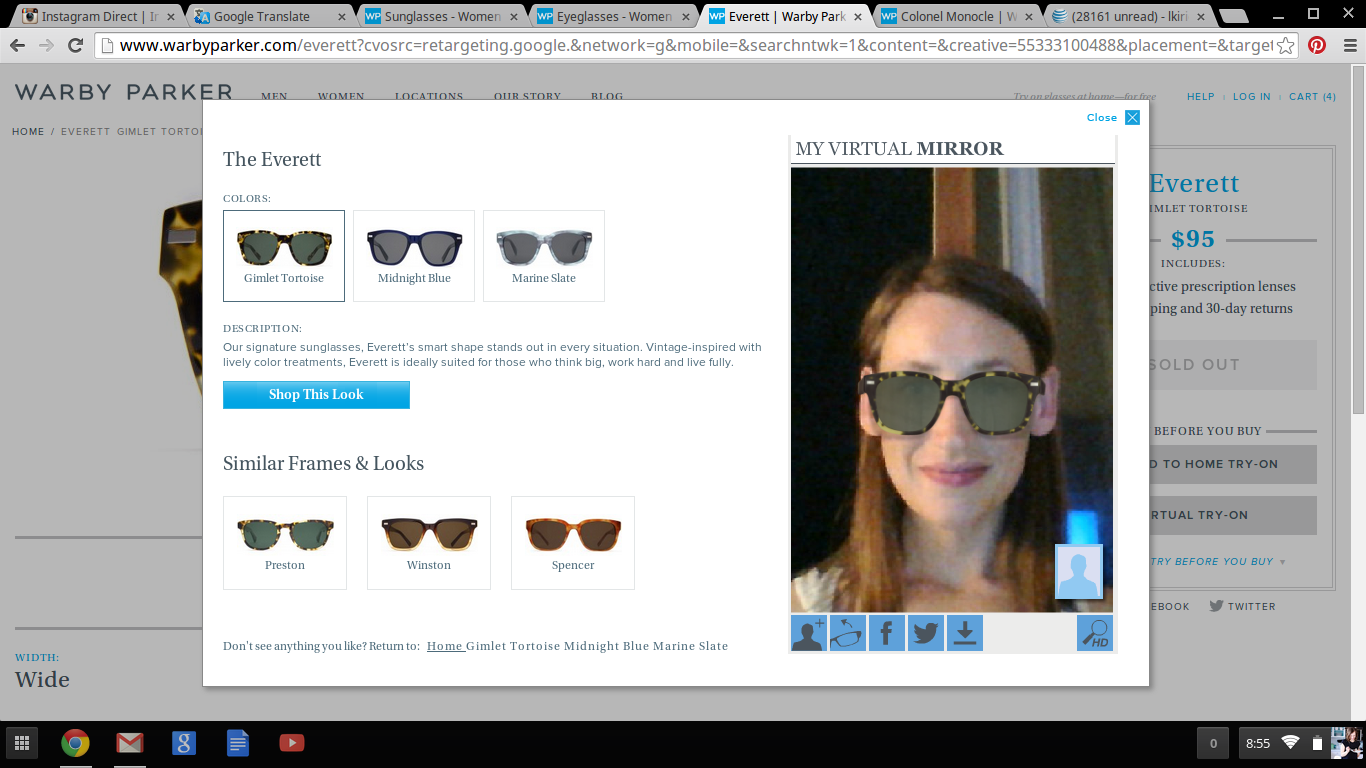
Task: View the Spencer similar frame
Action: click(x=573, y=543)
